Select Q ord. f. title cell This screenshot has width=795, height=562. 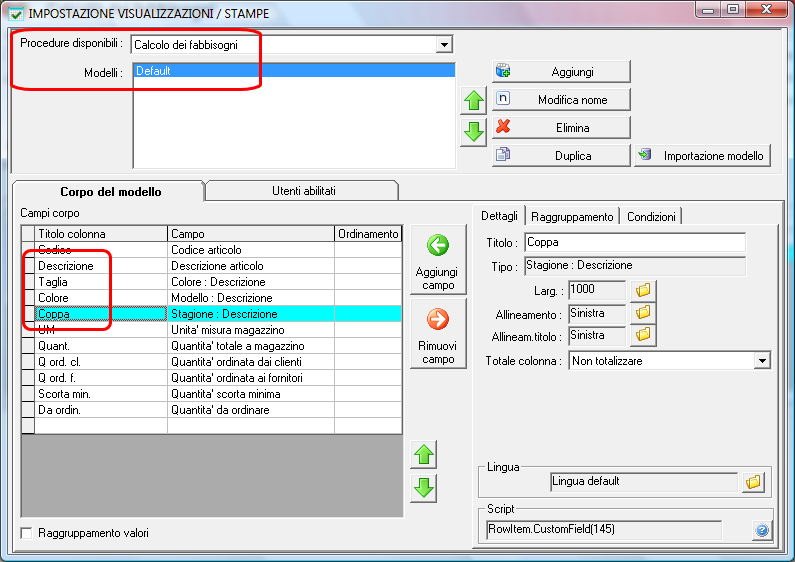pyautogui.click(x=101, y=378)
